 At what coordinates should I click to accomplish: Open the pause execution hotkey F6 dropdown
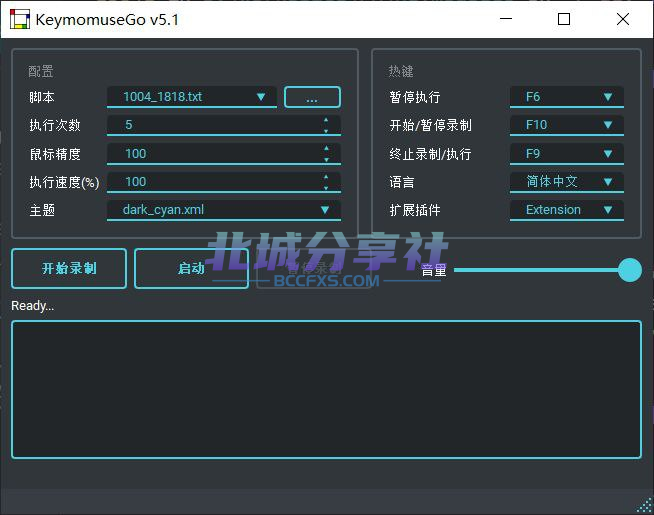click(566, 97)
